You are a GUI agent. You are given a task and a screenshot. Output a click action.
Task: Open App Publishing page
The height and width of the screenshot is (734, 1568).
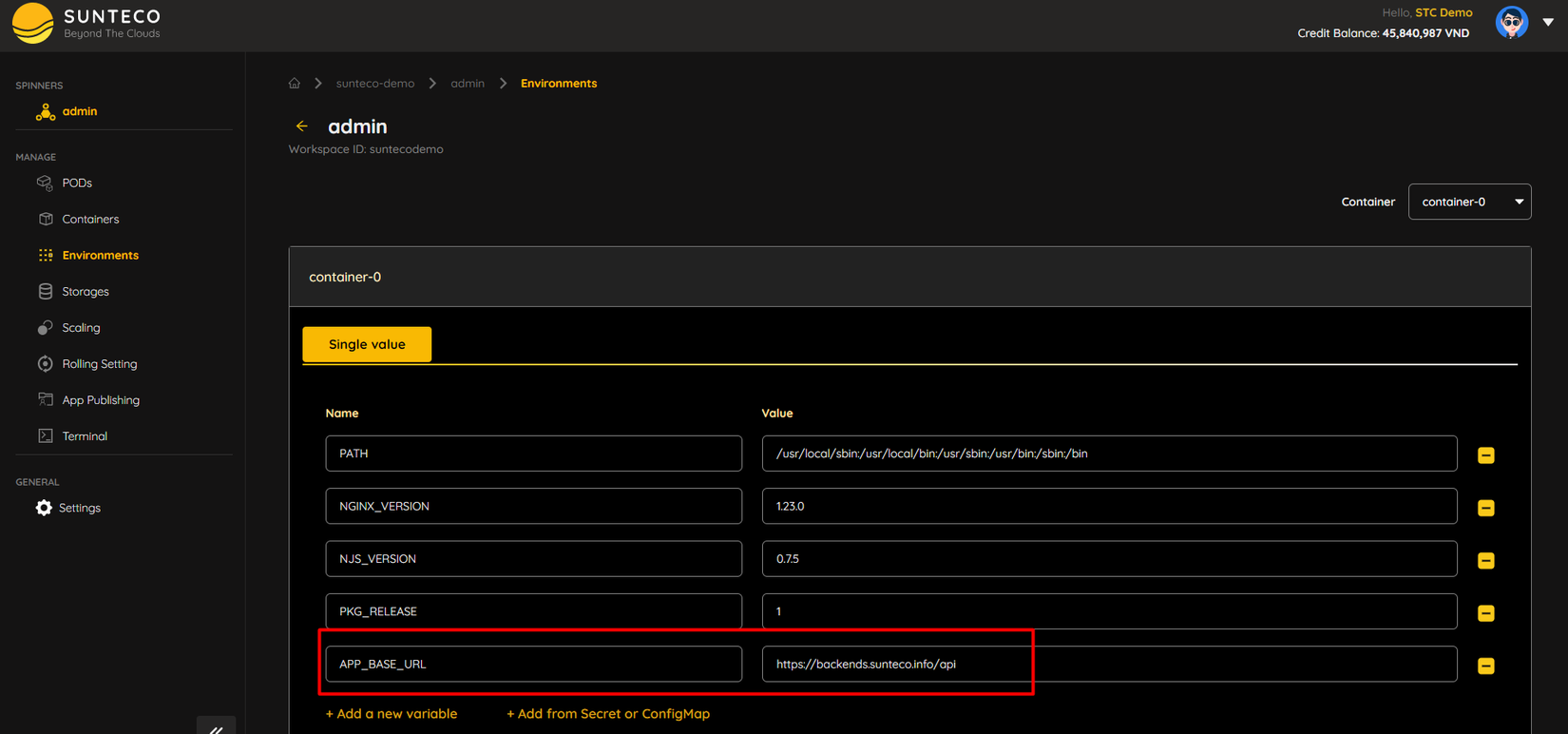(101, 399)
